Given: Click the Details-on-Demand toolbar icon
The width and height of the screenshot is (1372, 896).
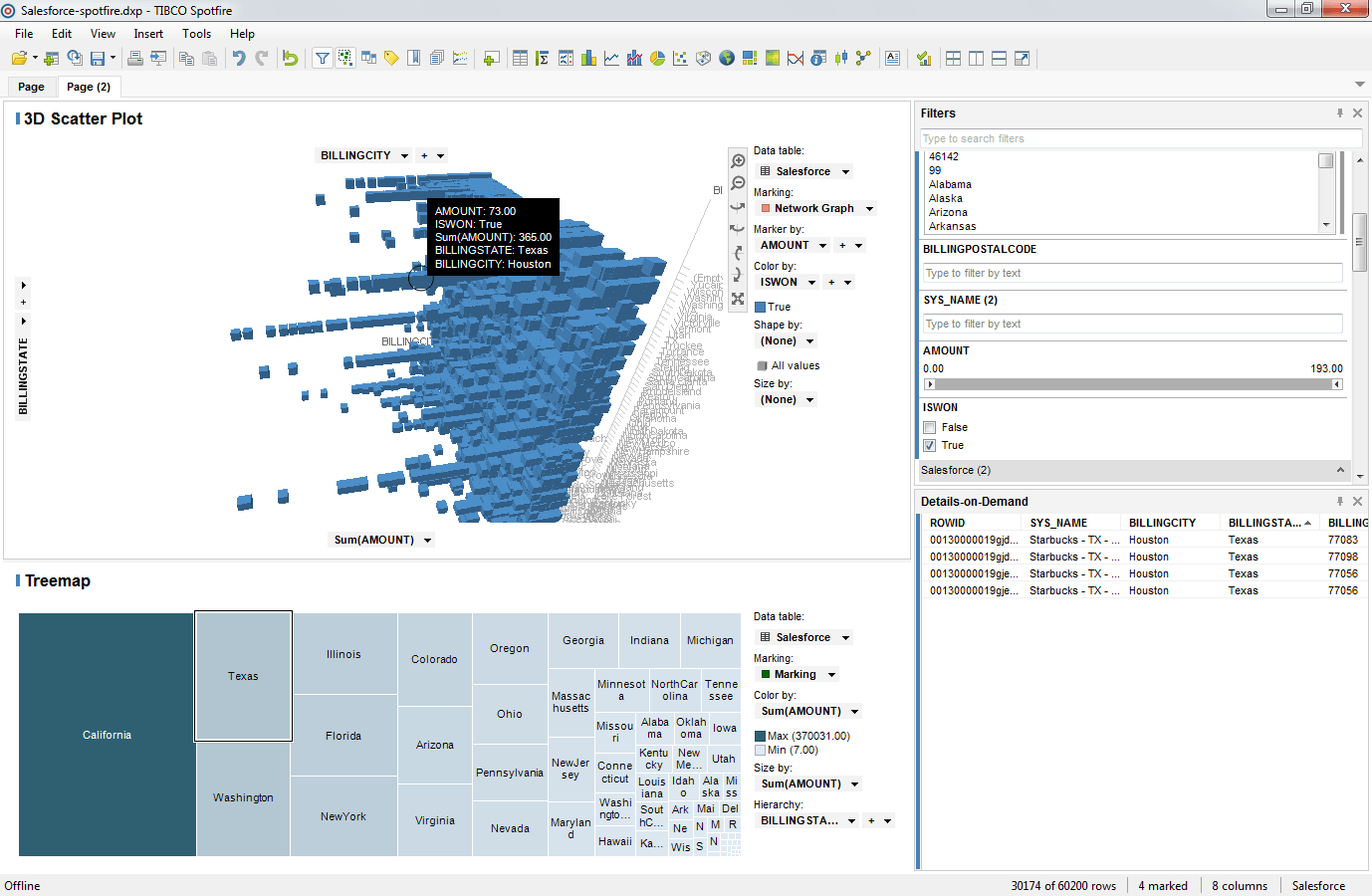Looking at the screenshot, I should (345, 59).
